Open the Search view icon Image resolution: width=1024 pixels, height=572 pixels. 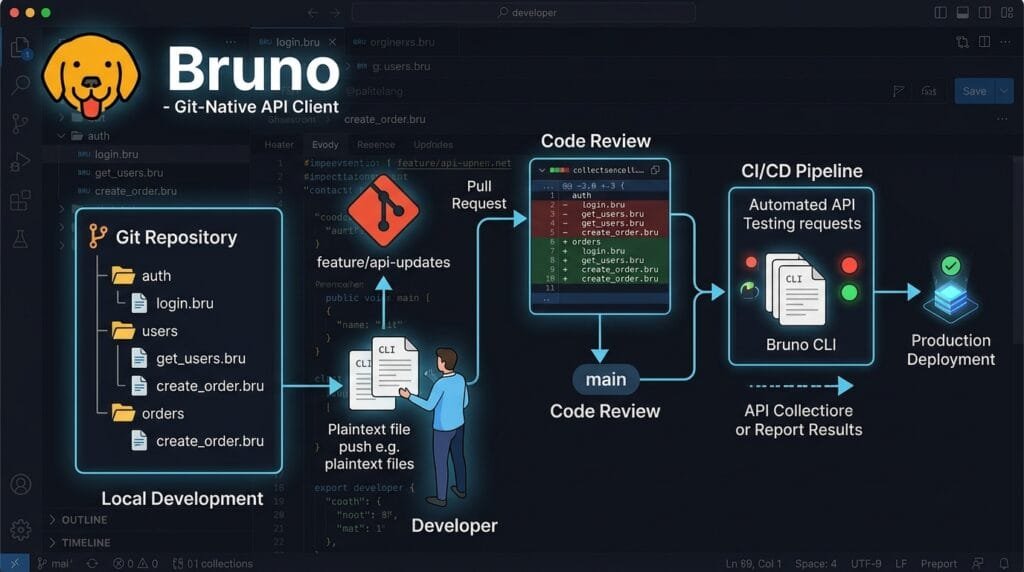21,85
